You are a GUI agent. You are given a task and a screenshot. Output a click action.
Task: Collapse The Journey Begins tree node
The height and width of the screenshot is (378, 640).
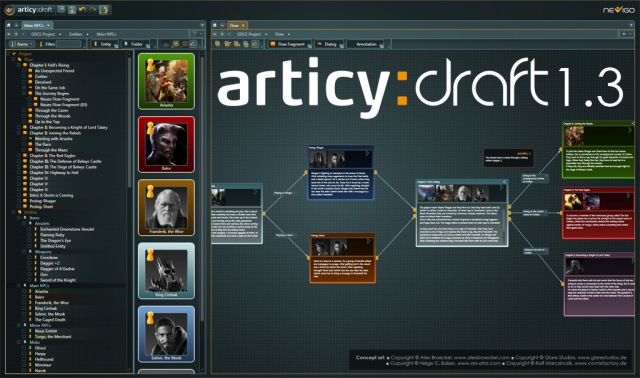(x=24, y=93)
